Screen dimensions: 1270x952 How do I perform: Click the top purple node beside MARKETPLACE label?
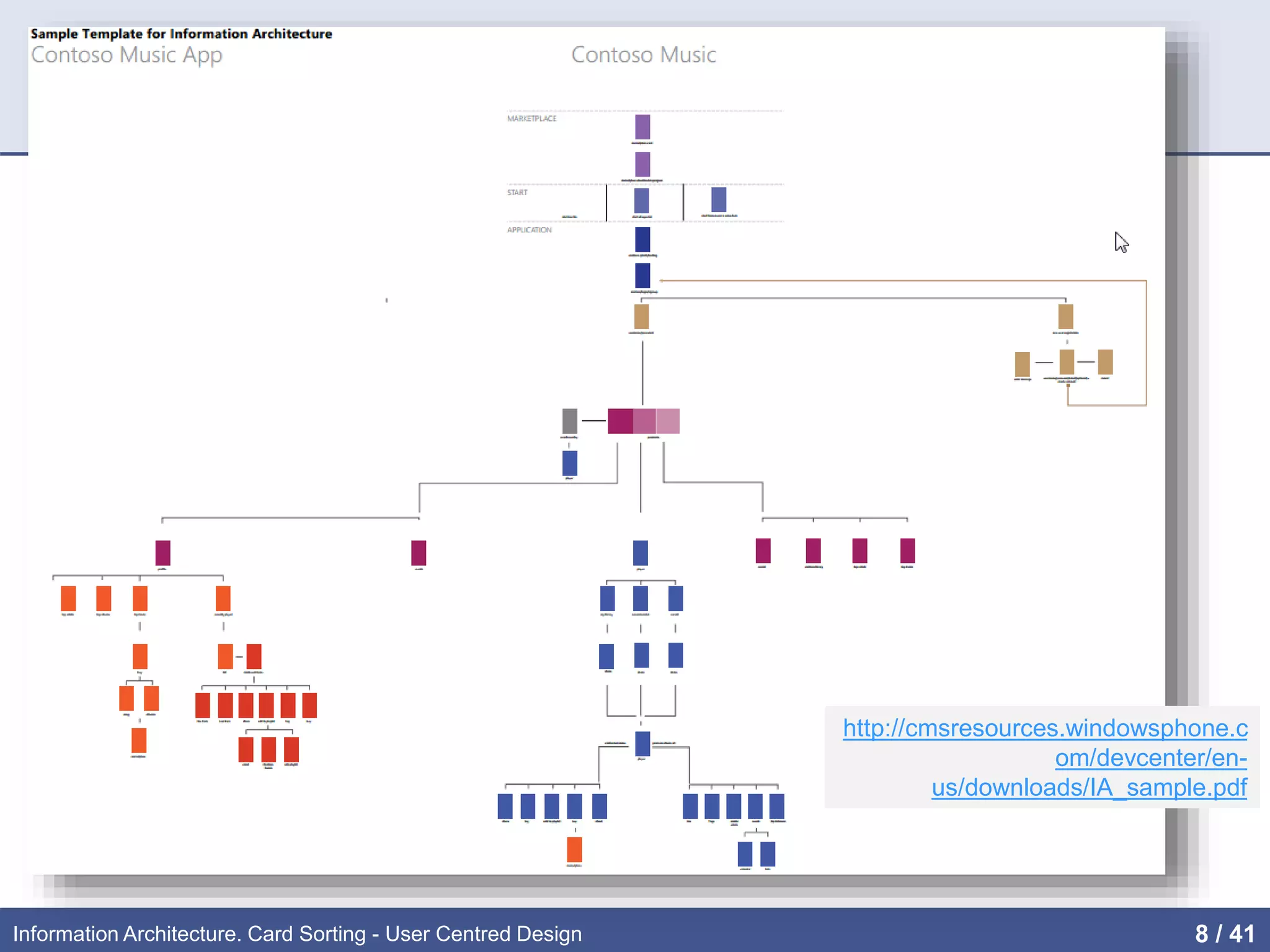(x=642, y=127)
